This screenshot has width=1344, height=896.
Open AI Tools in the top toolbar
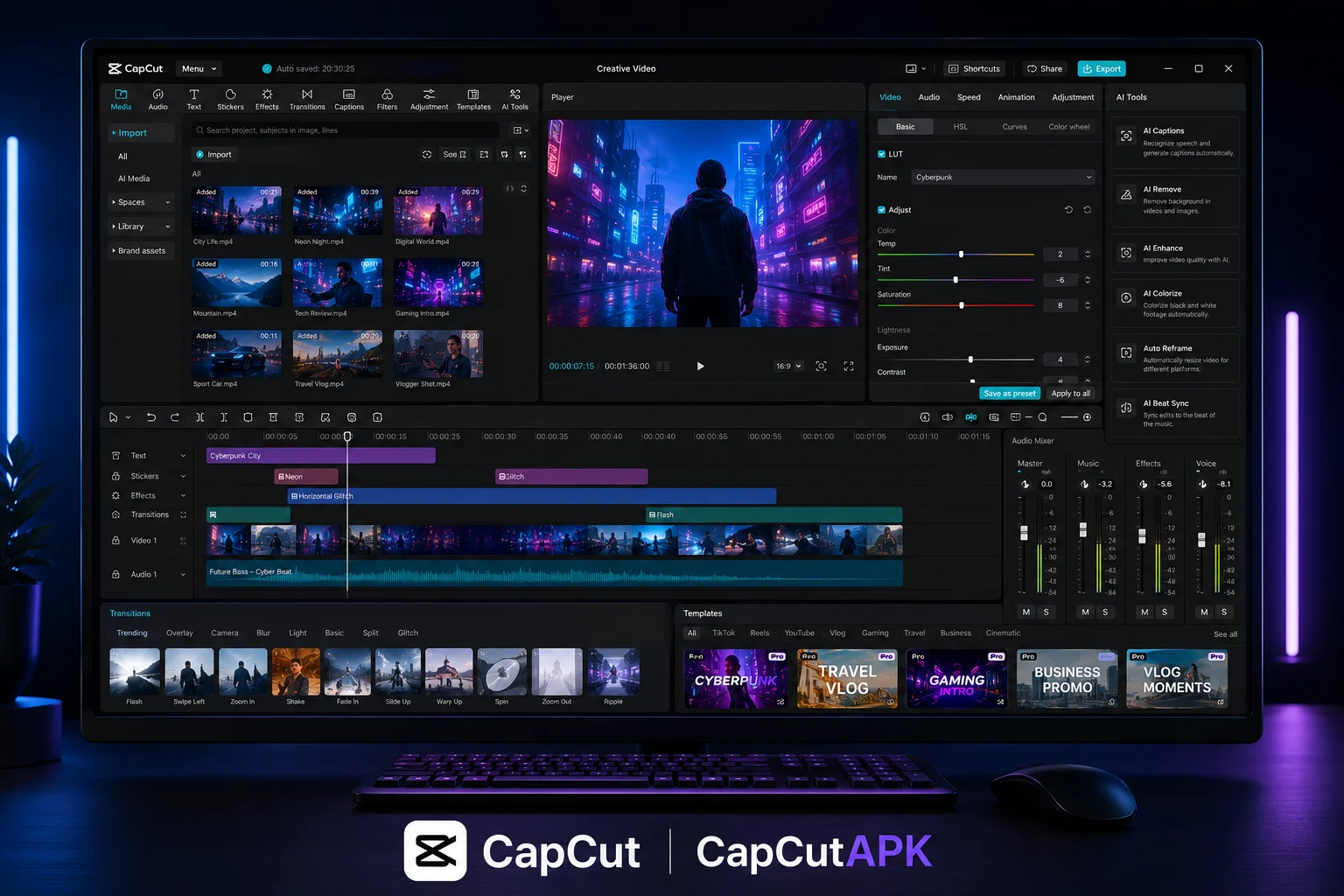(x=514, y=100)
